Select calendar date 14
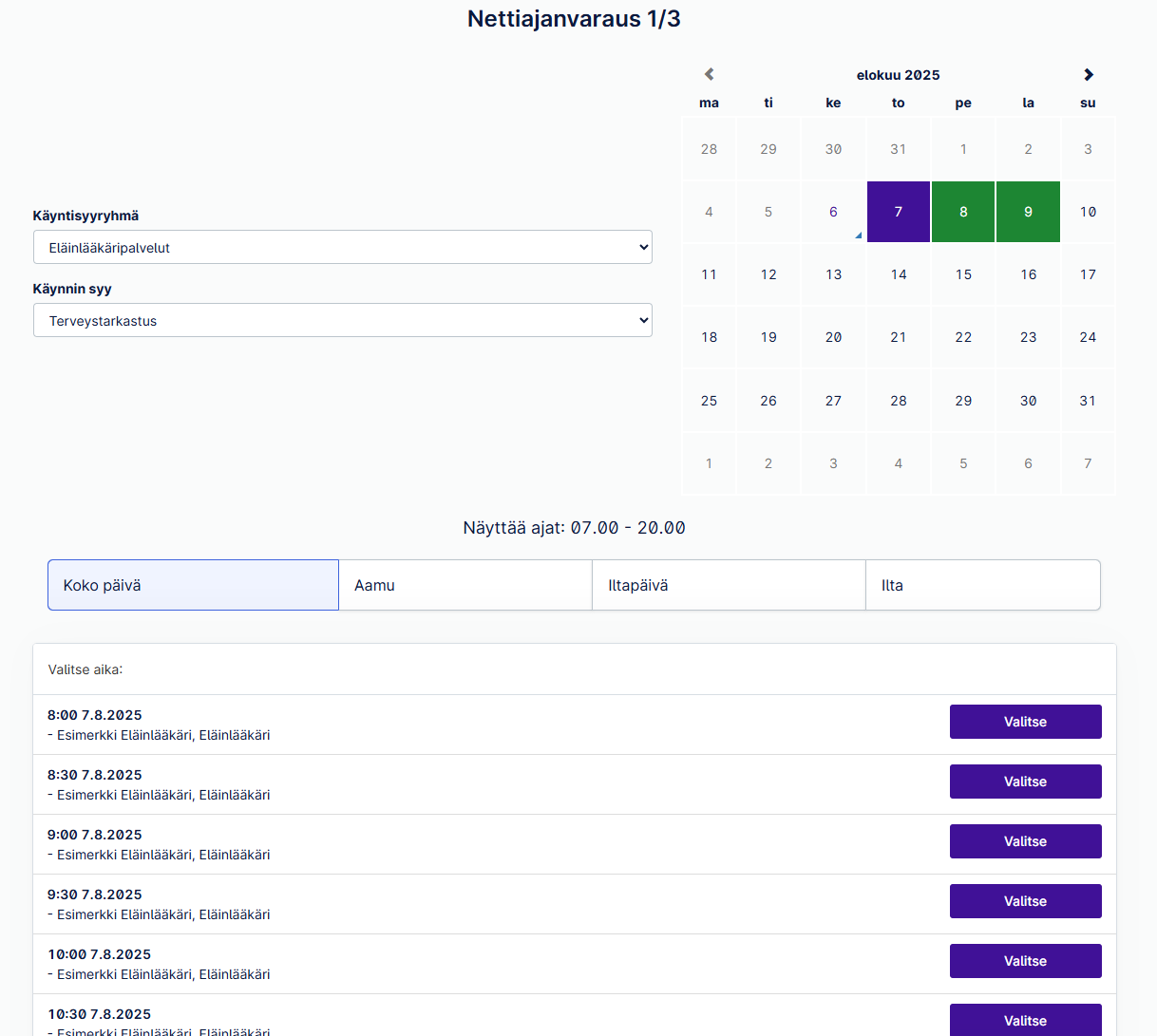The width and height of the screenshot is (1157, 1036). [x=899, y=274]
